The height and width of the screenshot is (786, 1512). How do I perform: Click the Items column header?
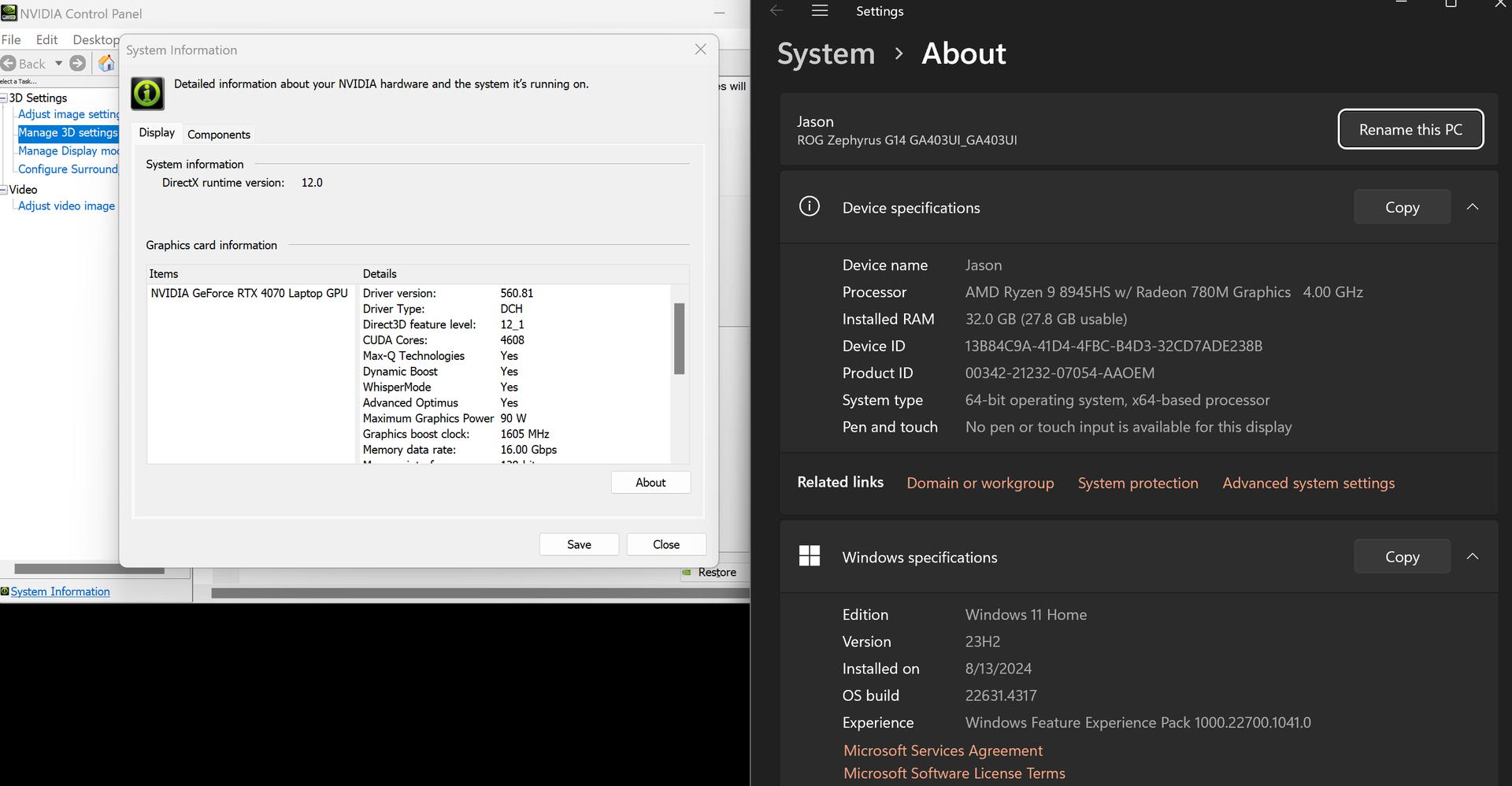(x=253, y=273)
